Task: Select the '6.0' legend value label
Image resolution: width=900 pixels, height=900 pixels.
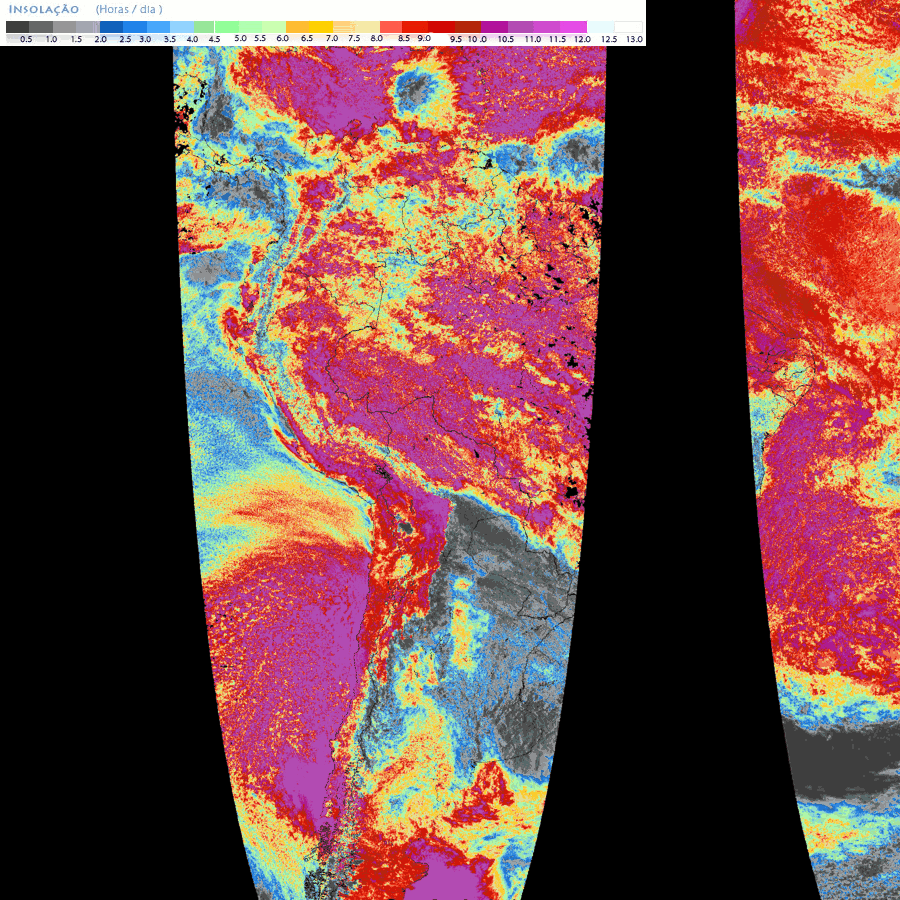Action: point(282,38)
